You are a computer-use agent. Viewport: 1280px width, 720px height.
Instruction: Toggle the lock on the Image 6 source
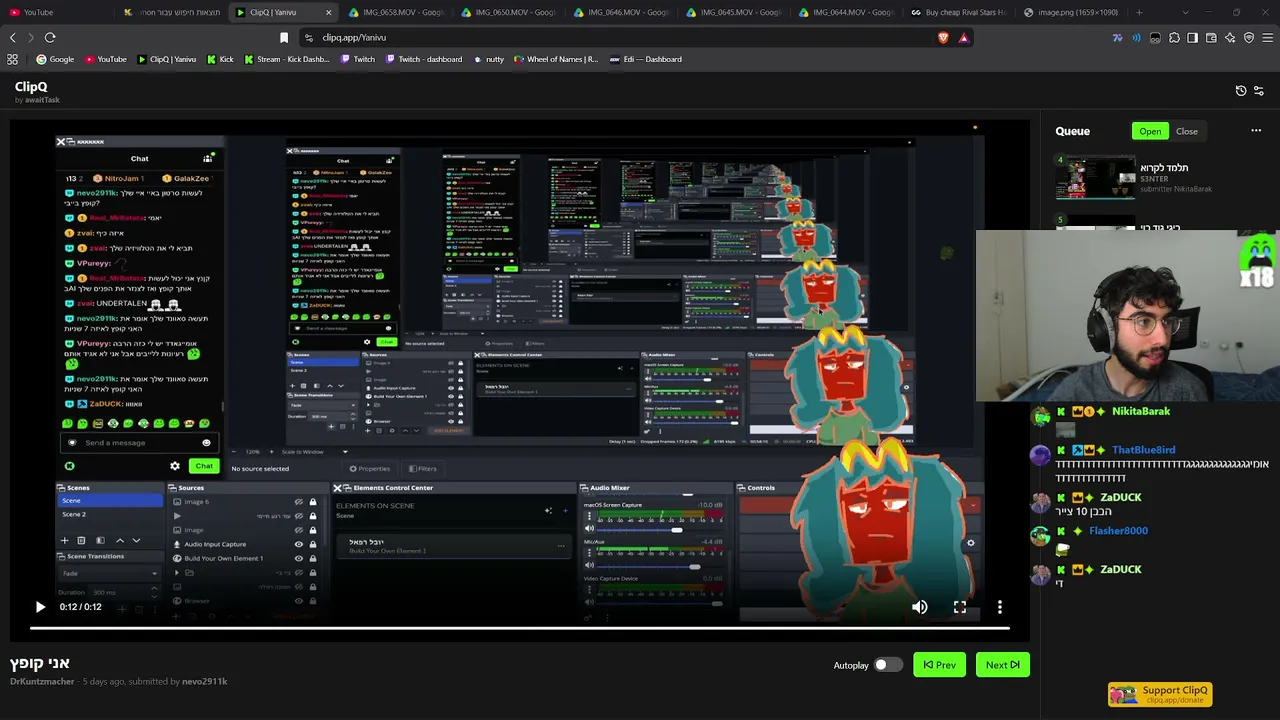coord(313,502)
